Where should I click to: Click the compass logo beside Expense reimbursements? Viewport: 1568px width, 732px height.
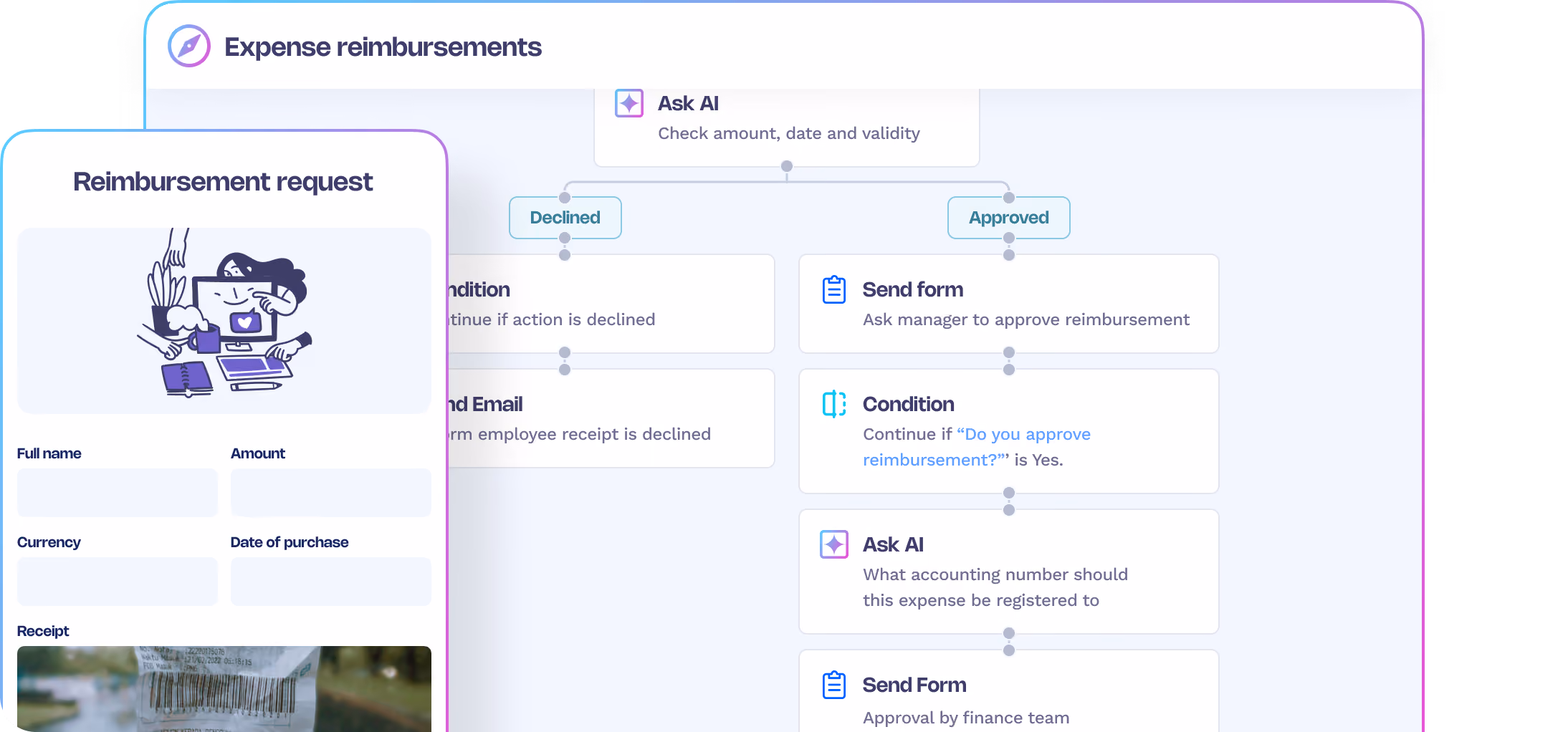(189, 46)
